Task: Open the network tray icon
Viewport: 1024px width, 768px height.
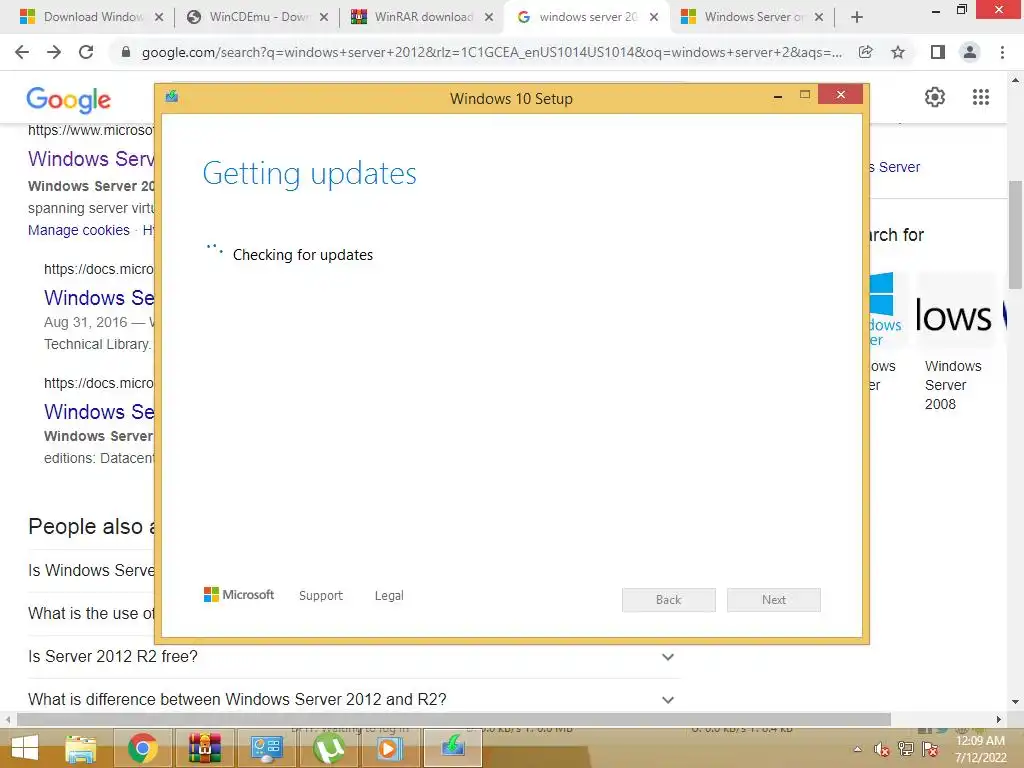Action: pos(906,749)
